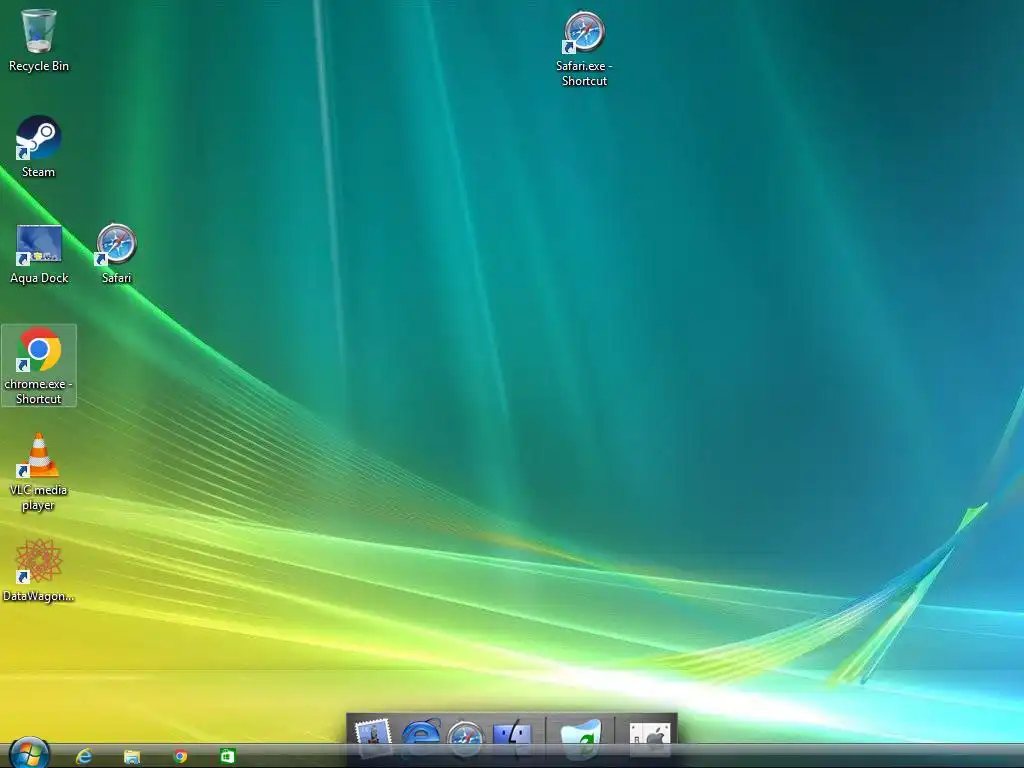Click the "Aqua Dock" label text
The image size is (1024, 768).
pyautogui.click(x=39, y=278)
